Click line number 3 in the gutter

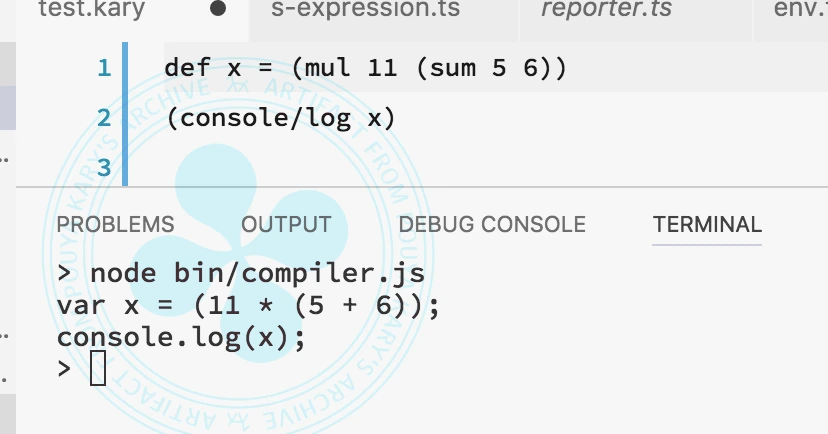tap(104, 166)
